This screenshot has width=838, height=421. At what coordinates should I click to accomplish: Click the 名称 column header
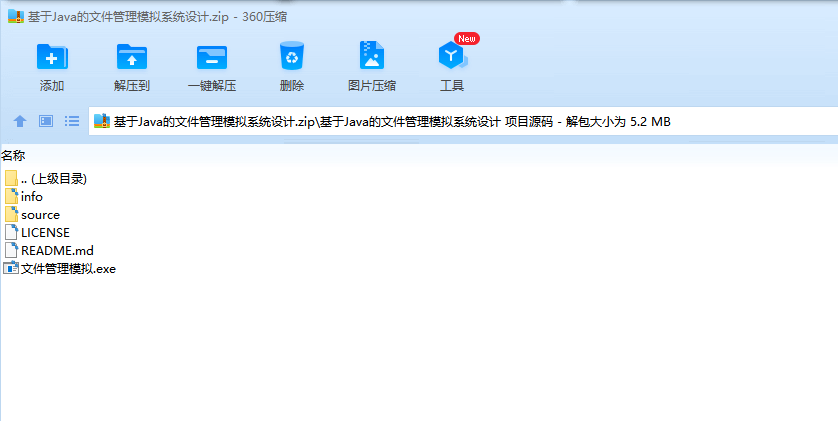click(13, 156)
